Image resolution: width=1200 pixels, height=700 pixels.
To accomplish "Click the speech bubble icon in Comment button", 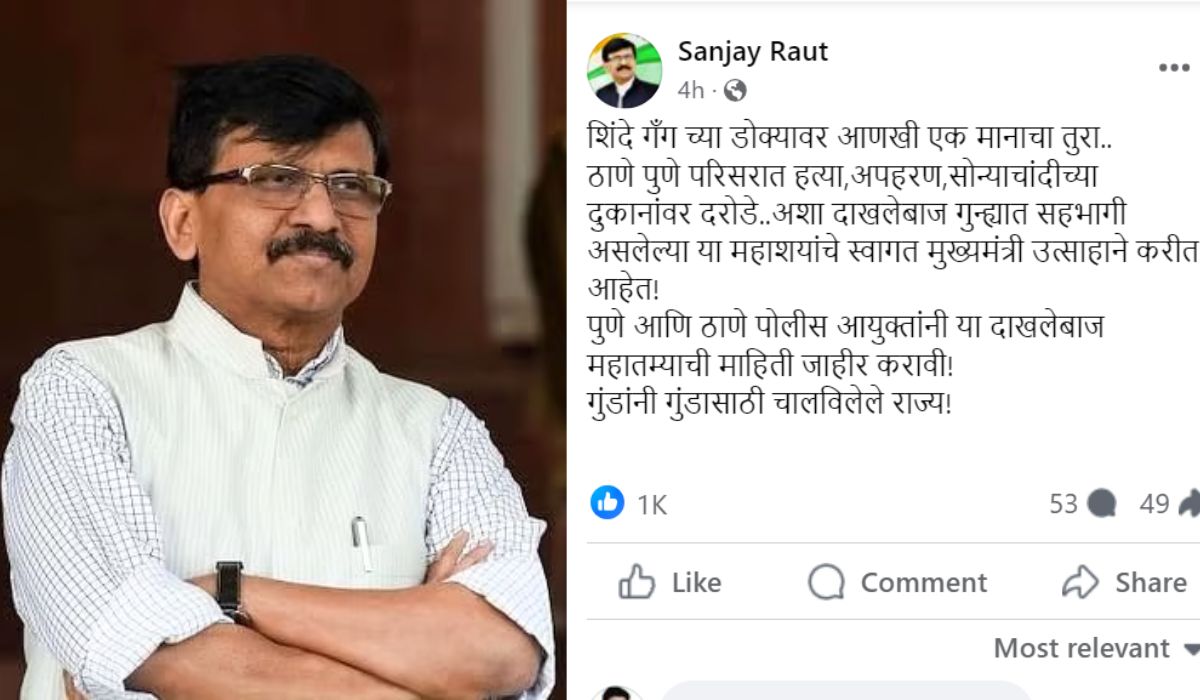I will pos(826,582).
